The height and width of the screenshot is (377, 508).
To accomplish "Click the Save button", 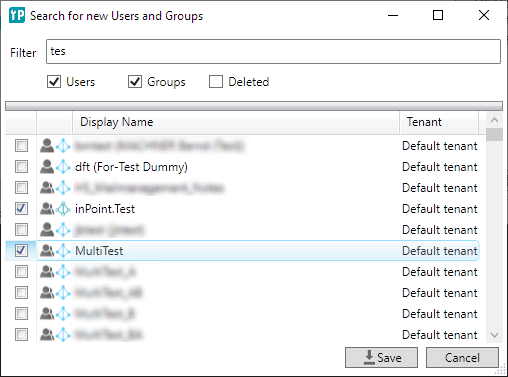I will pos(381,357).
